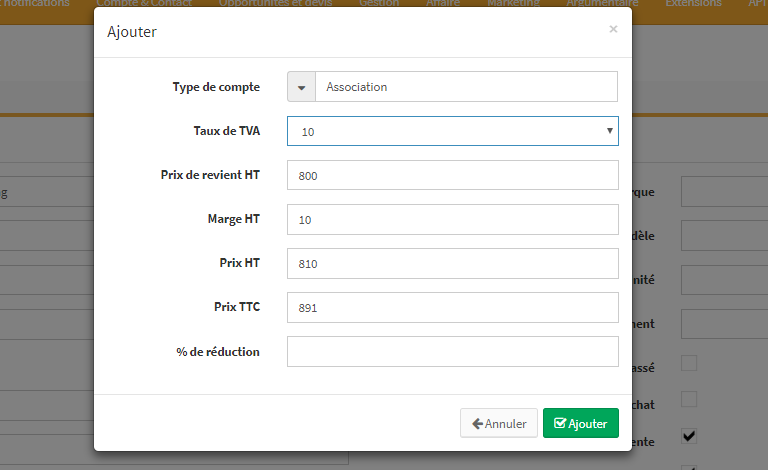This screenshot has width=768, height=470.
Task: Focus the empty % de réduction field
Action: (x=453, y=352)
